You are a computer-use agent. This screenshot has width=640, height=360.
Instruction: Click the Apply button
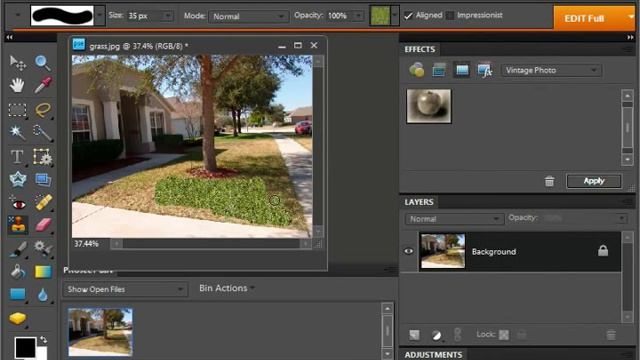(594, 181)
